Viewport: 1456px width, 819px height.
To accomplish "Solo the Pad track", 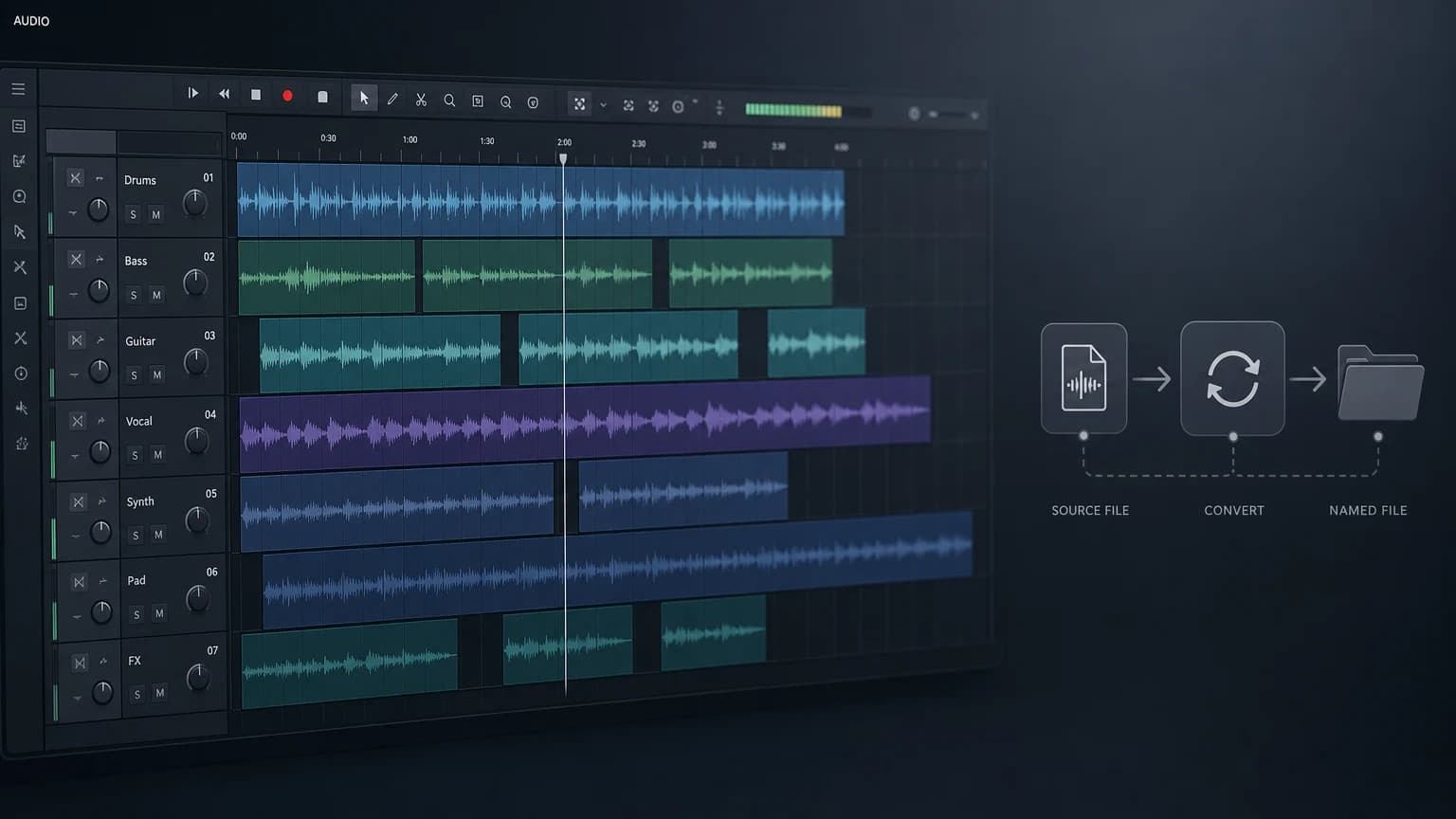I will point(136,614).
